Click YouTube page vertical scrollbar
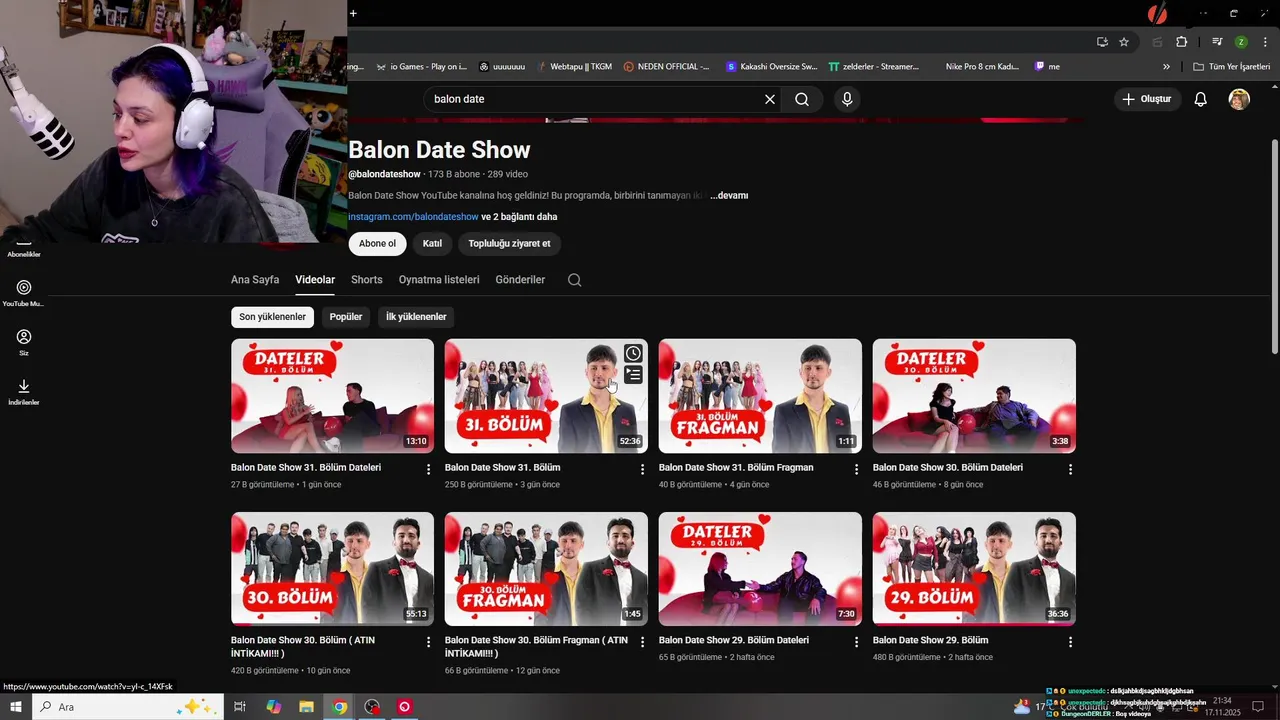The height and width of the screenshot is (720, 1280). (1274, 245)
